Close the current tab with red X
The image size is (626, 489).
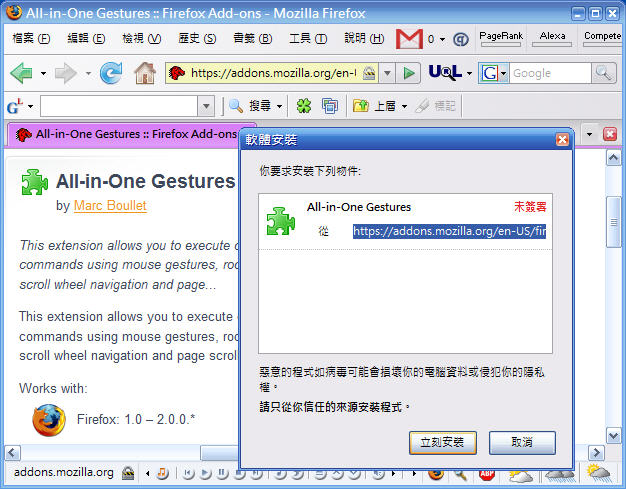610,134
